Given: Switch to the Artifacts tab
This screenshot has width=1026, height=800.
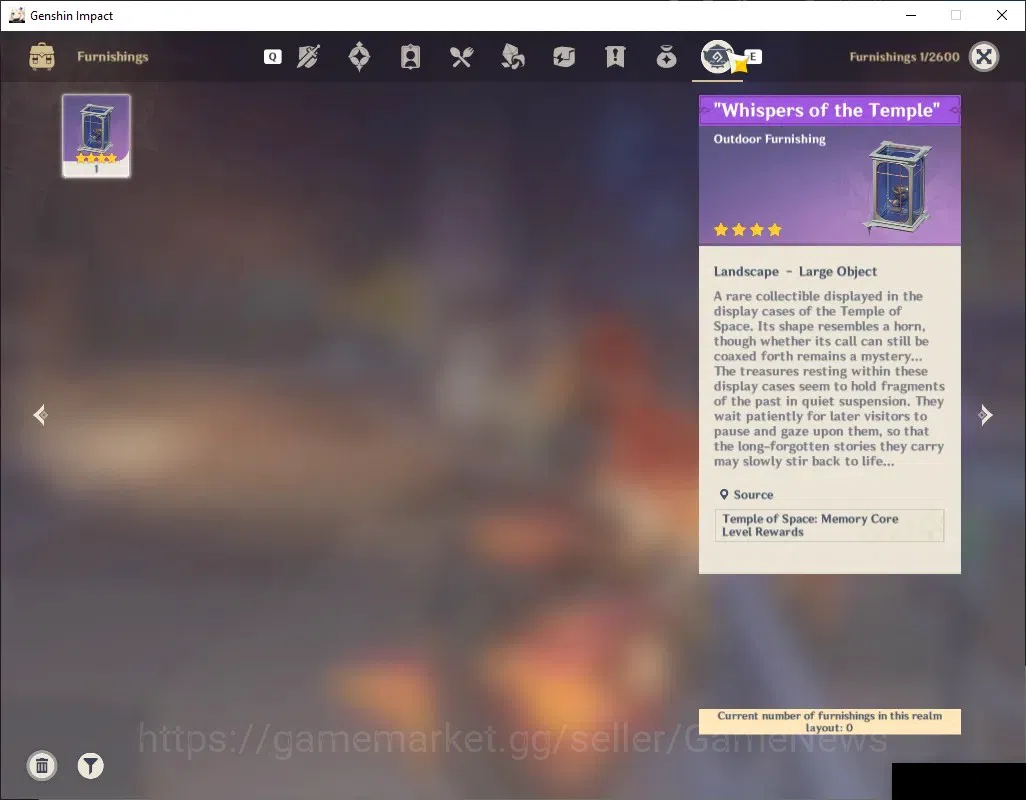Looking at the screenshot, I should [359, 57].
